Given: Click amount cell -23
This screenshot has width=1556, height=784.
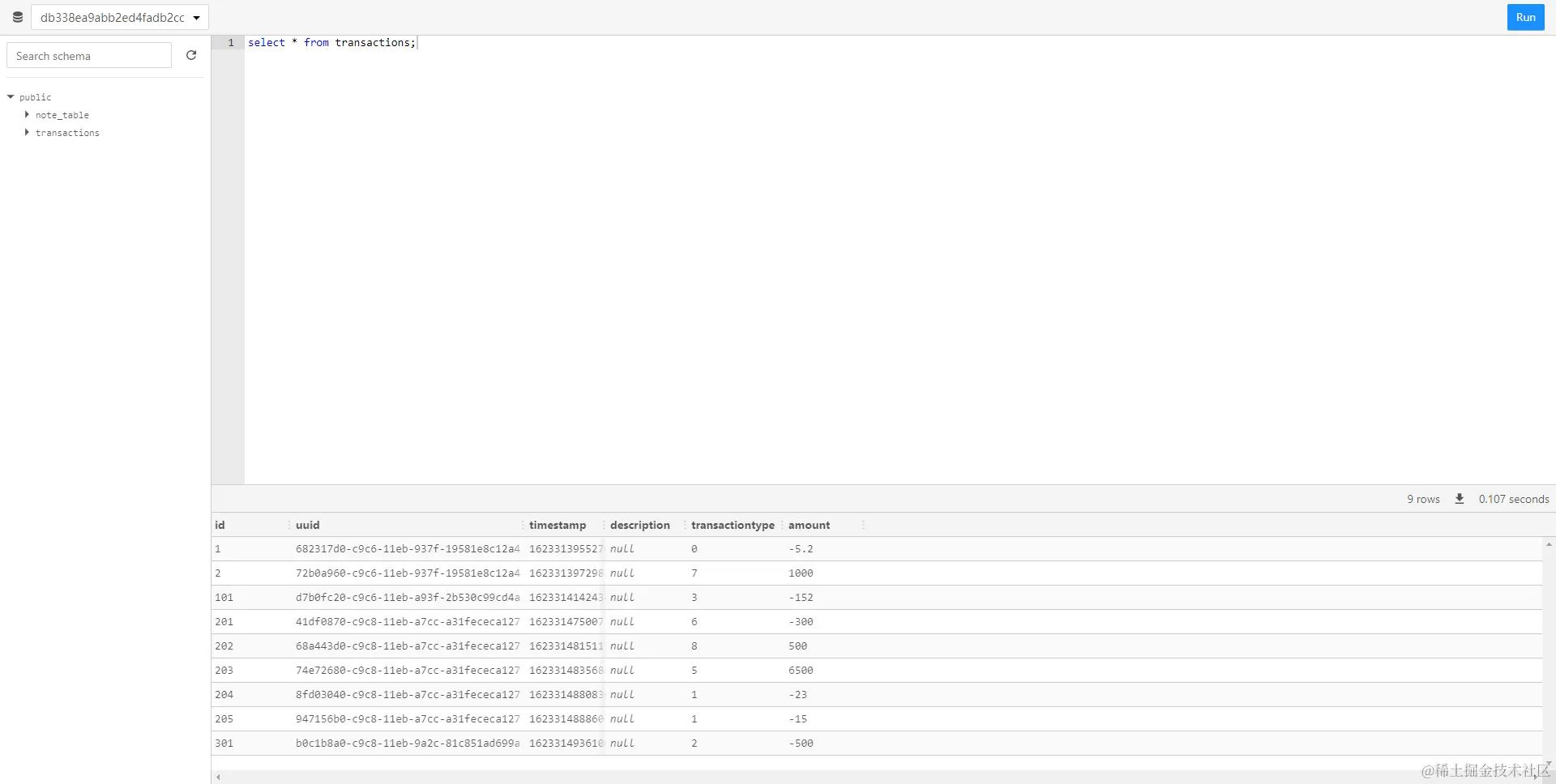Looking at the screenshot, I should (797, 695).
